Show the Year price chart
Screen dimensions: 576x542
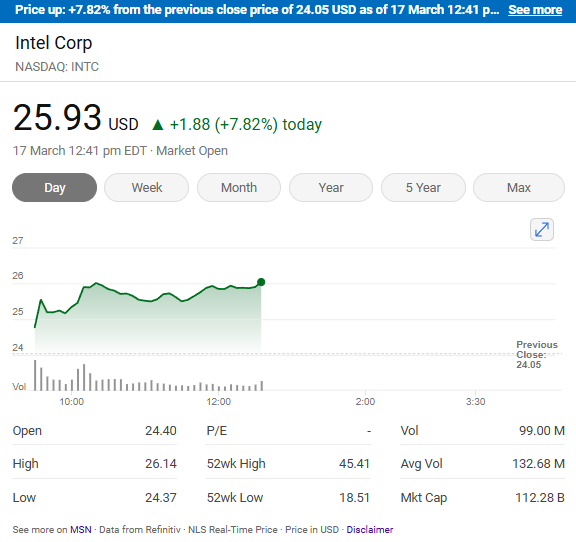(331, 187)
